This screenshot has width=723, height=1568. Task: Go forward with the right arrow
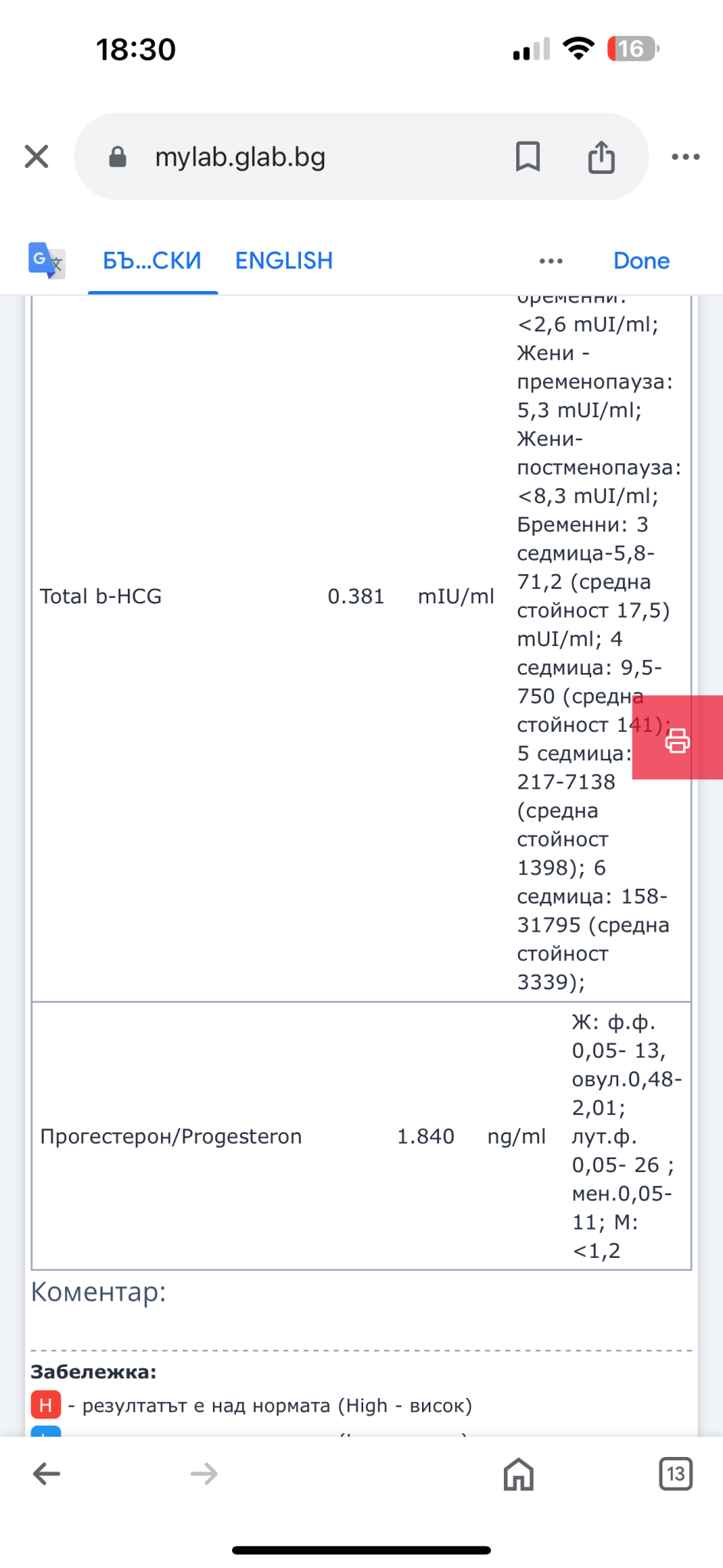(204, 1473)
